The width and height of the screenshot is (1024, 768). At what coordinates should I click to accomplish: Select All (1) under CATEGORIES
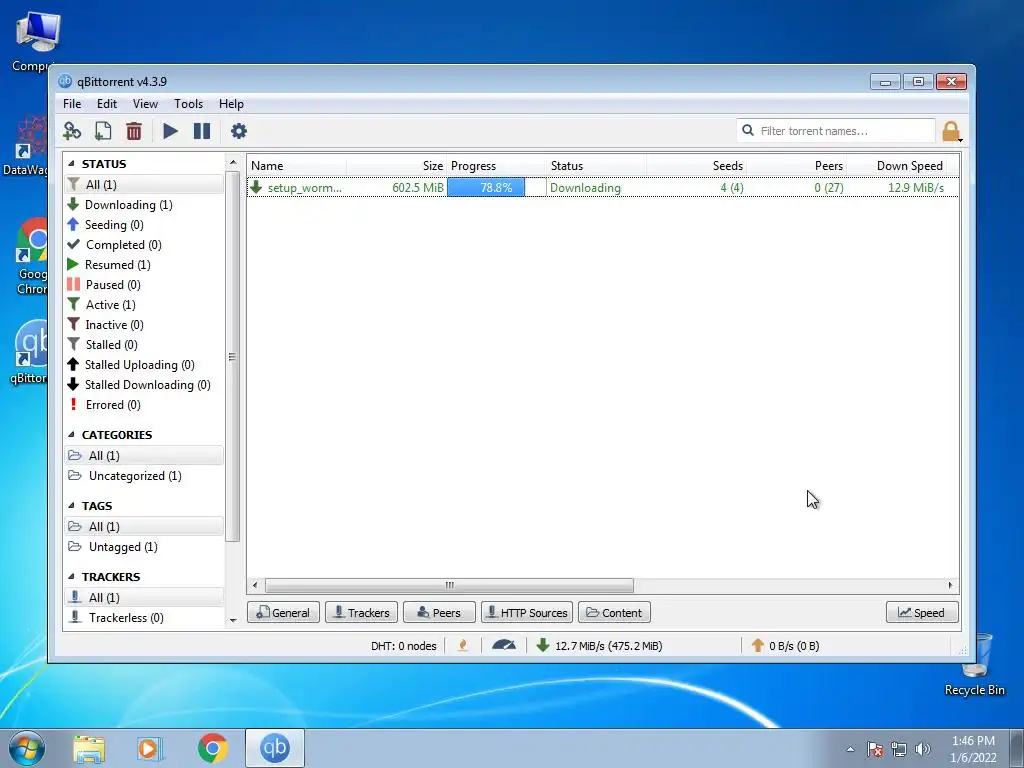[144, 456]
